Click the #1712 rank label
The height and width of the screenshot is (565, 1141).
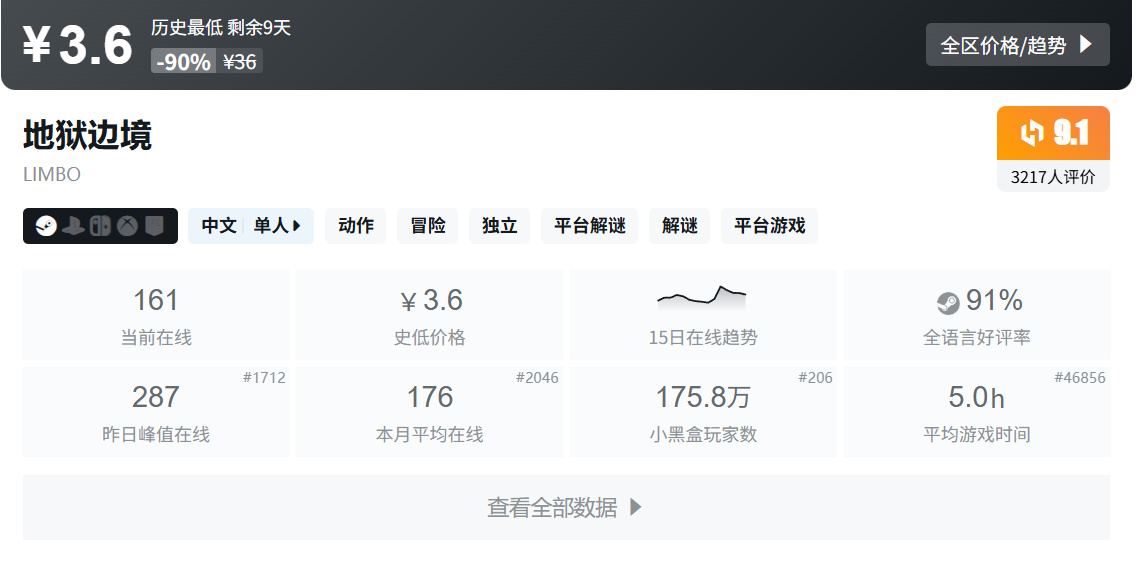pyautogui.click(x=264, y=377)
